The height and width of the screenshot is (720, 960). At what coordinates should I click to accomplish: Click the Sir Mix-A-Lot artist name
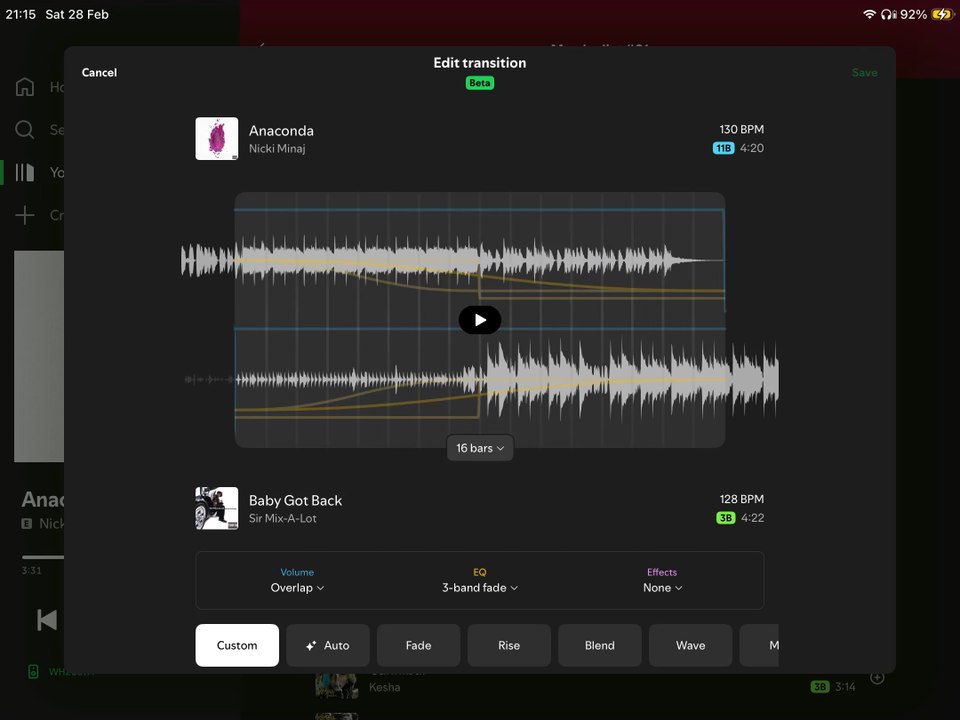(282, 518)
